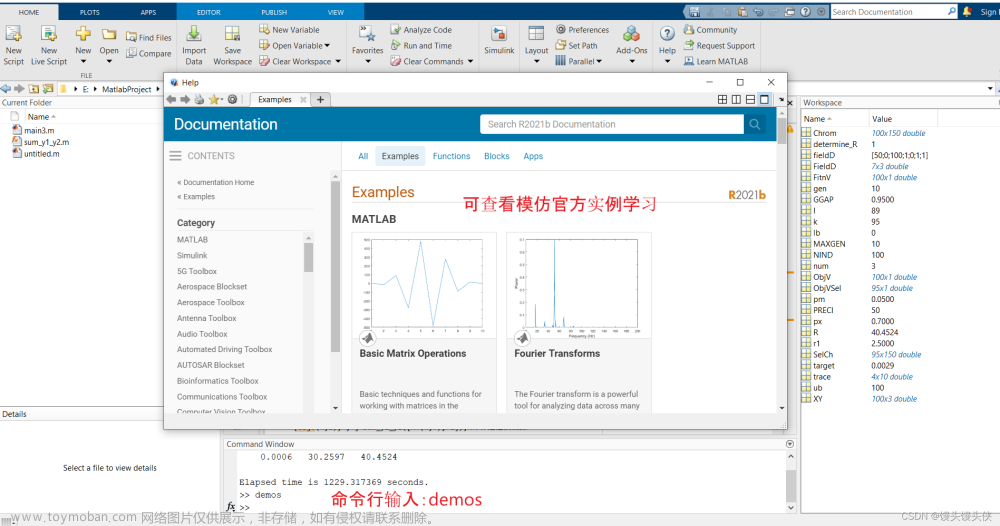Select main3.m in Current Folder
Image resolution: width=1000 pixels, height=526 pixels.
[39, 130]
